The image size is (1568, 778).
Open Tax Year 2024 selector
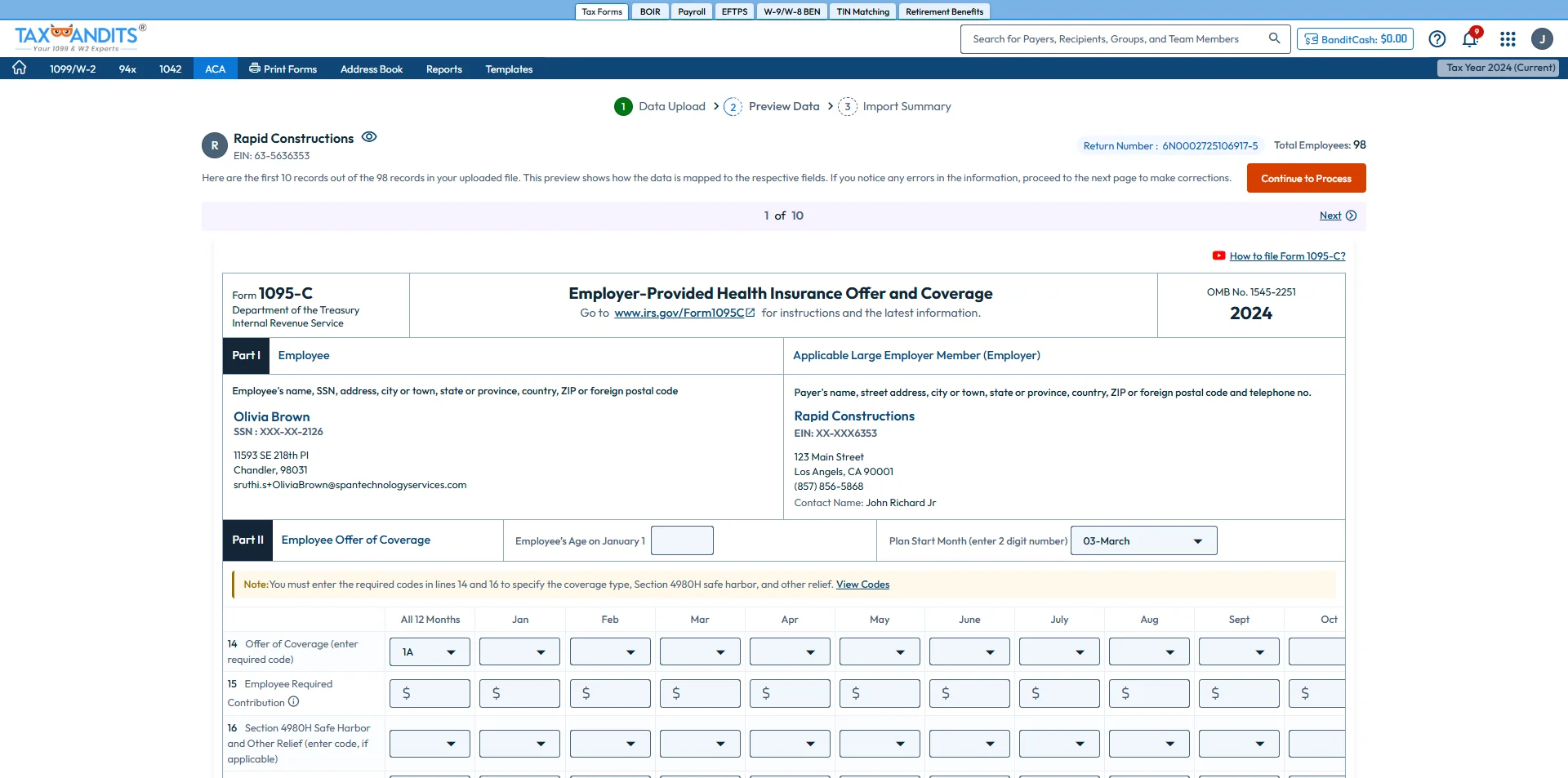(x=1498, y=68)
